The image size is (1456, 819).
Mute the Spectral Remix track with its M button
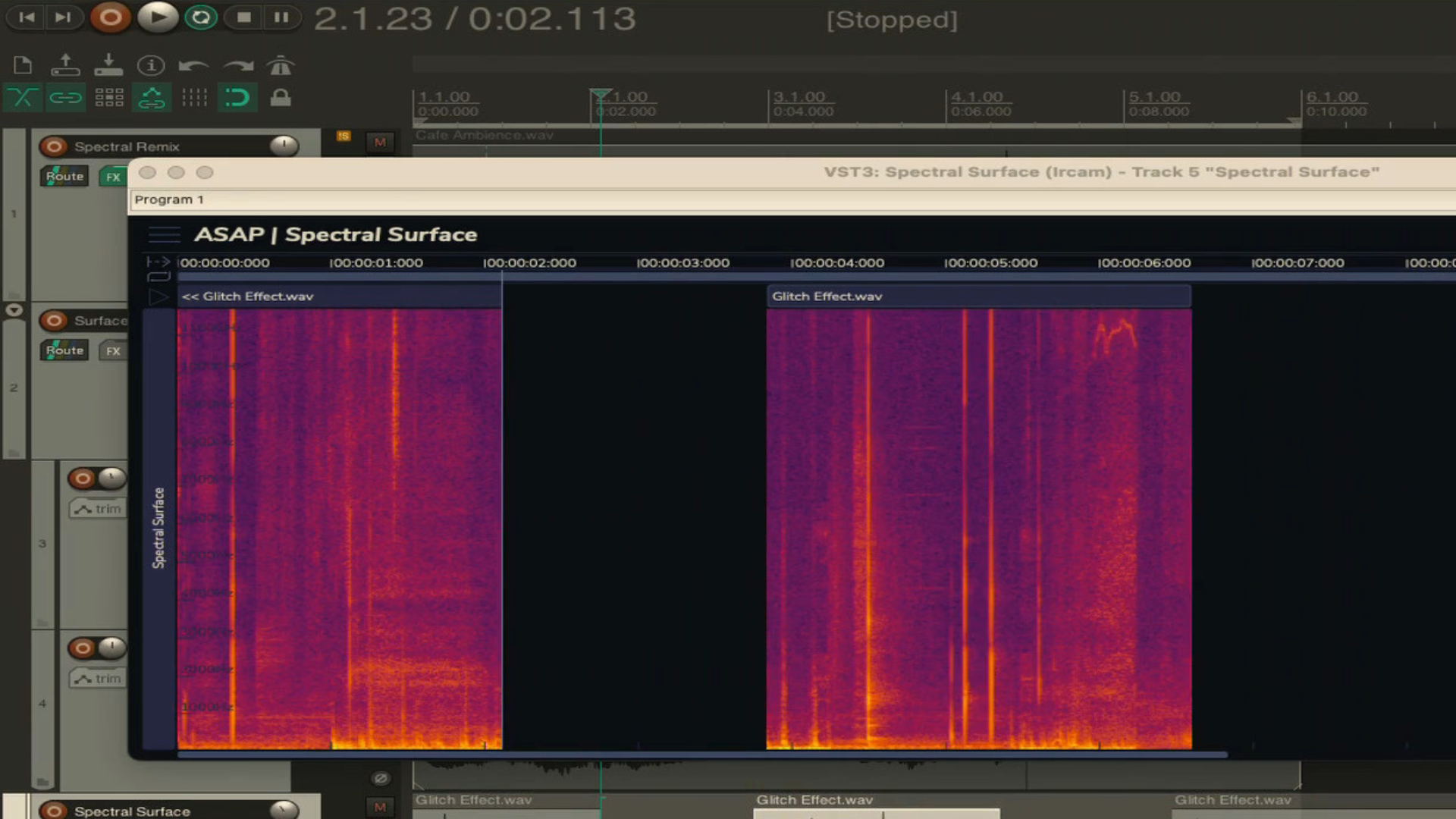[x=379, y=143]
